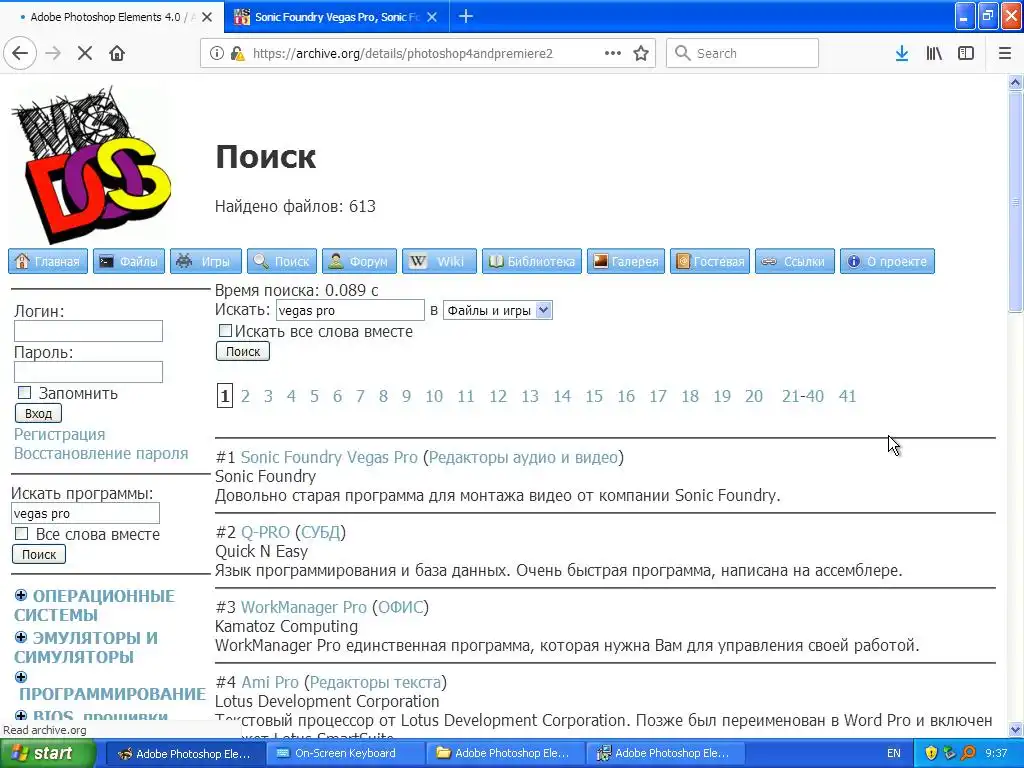Enable Все слова вместе in sidebar
Image resolution: width=1024 pixels, height=768 pixels.
point(22,534)
